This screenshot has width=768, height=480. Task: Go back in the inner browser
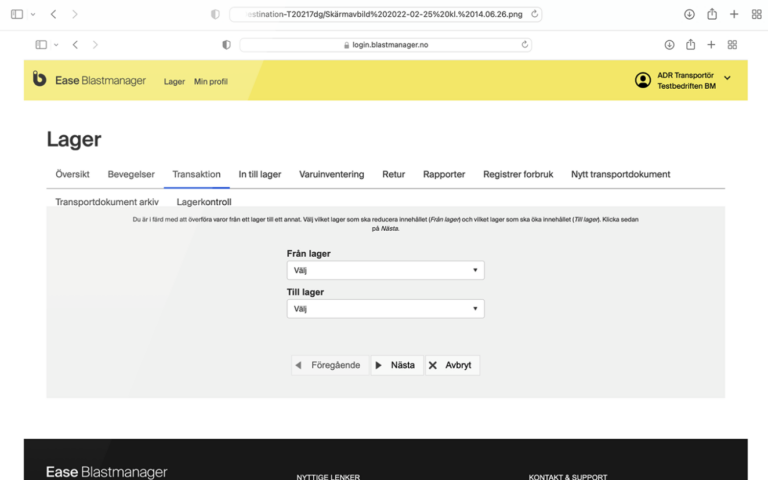(x=75, y=45)
